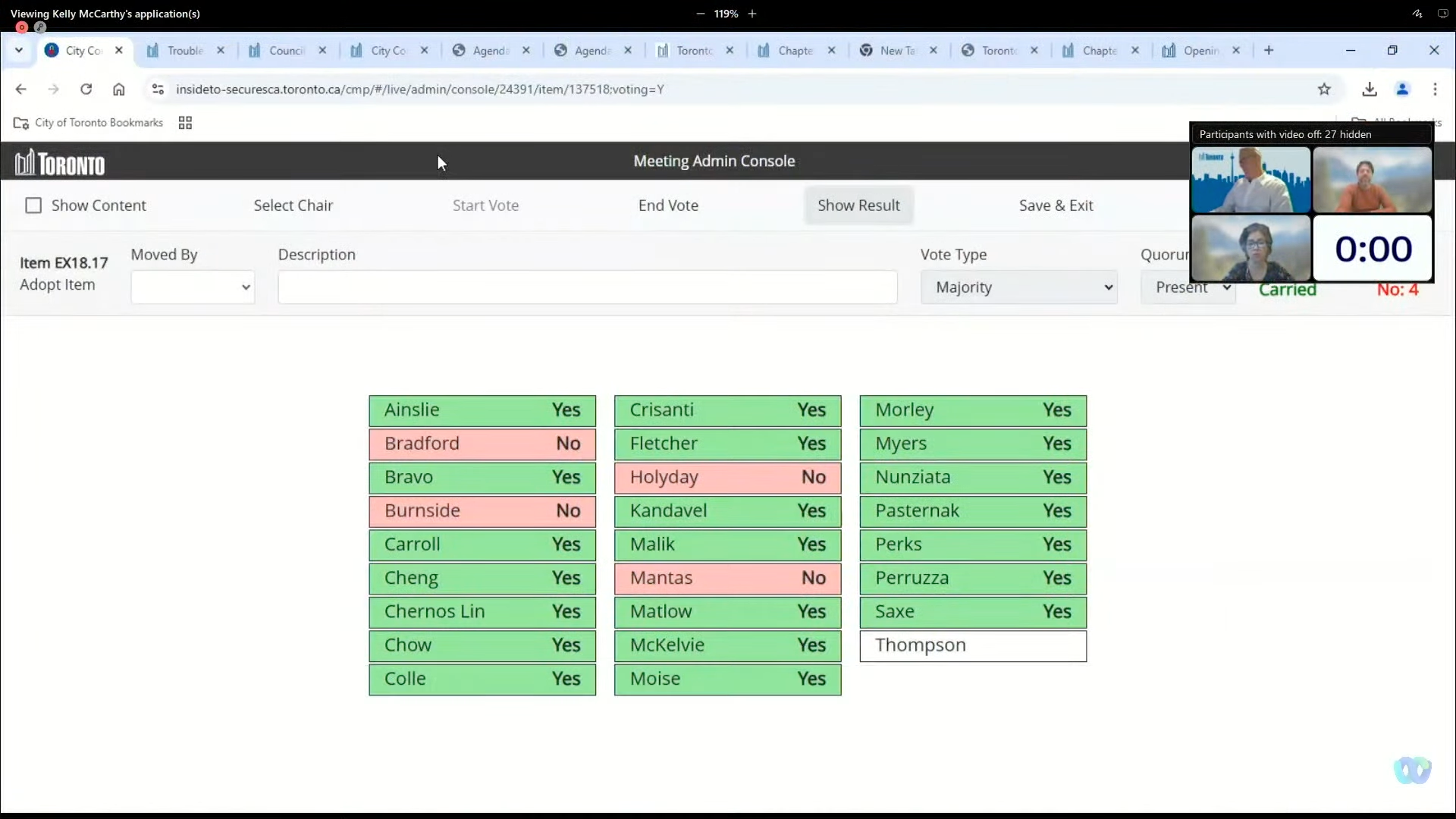The width and height of the screenshot is (1456, 819).
Task: Open the browser profile menu
Action: [1402, 89]
